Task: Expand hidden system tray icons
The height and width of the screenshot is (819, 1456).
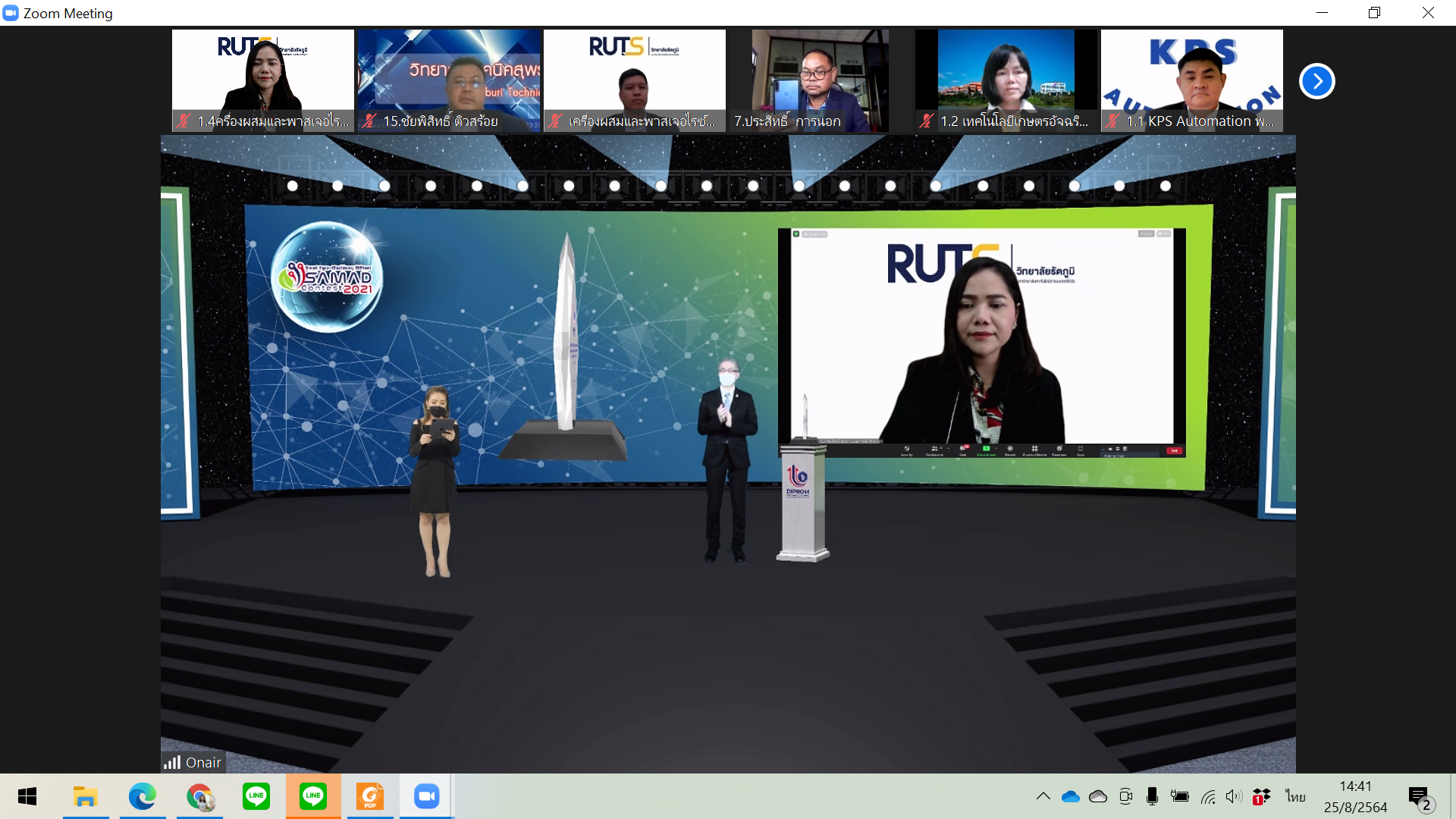Action: tap(1043, 796)
